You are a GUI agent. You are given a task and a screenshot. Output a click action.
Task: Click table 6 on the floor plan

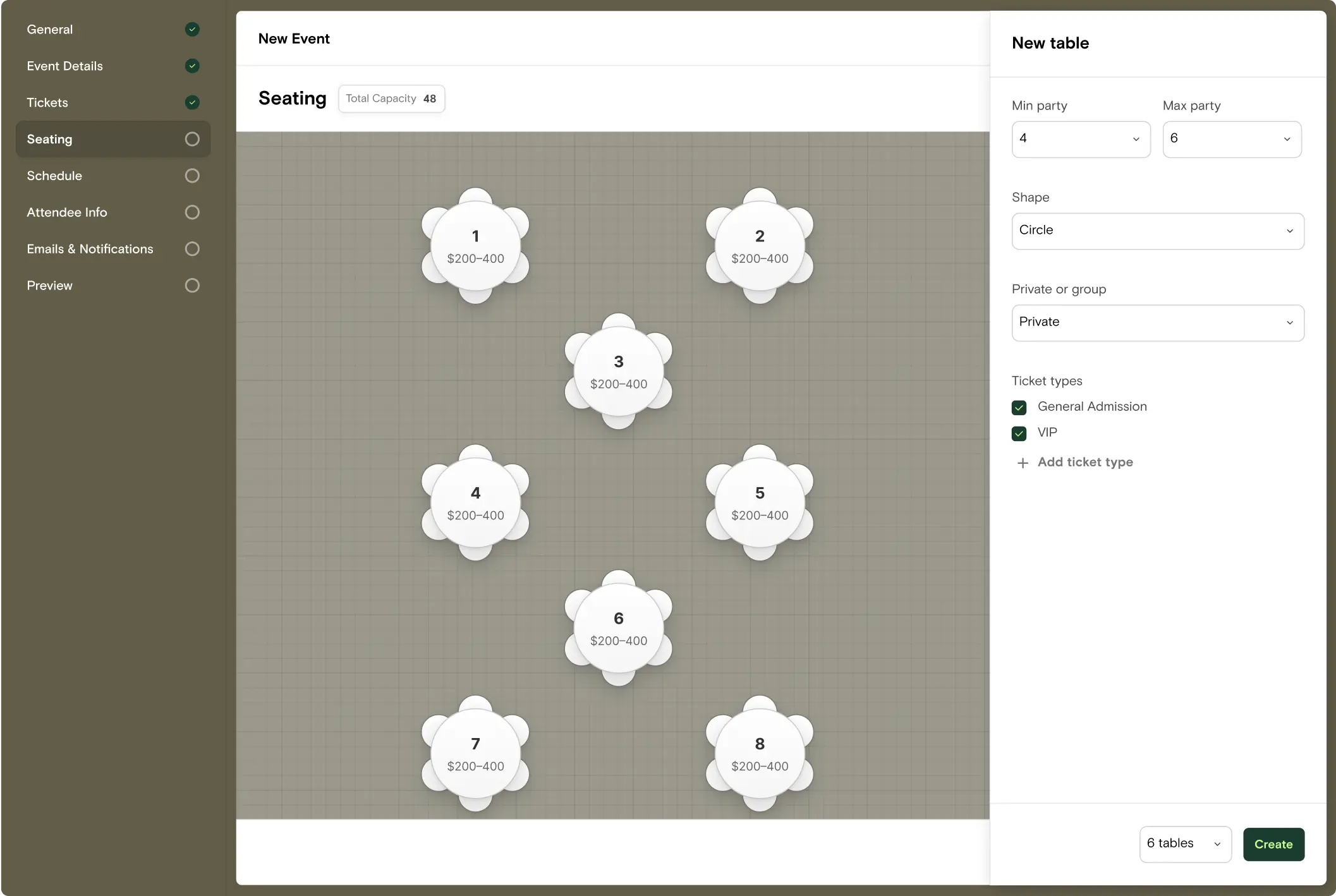click(618, 628)
